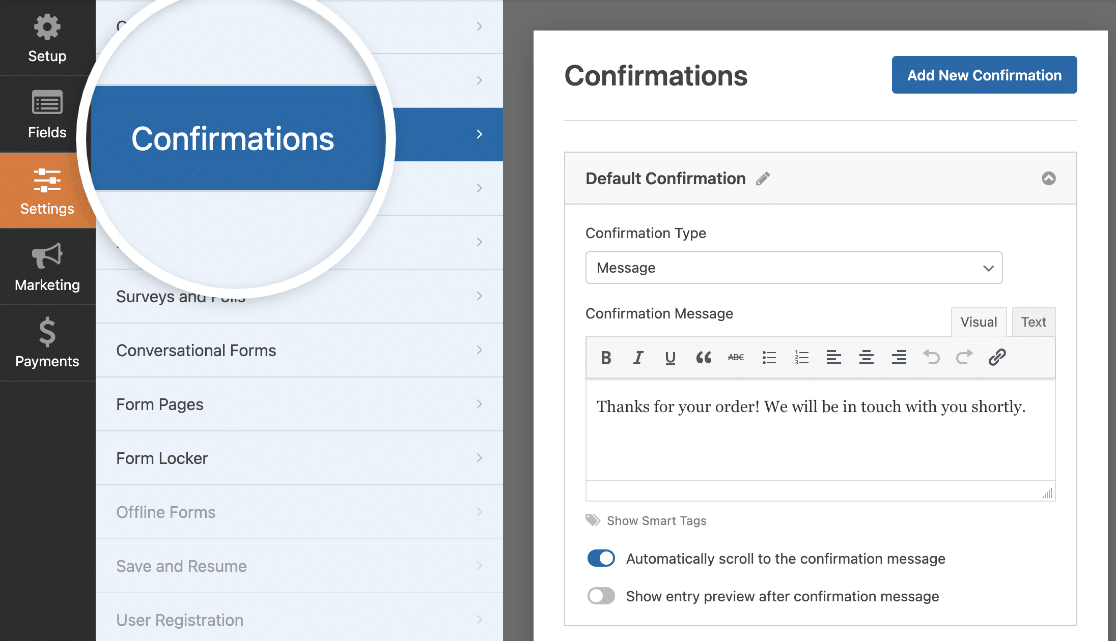1116x641 pixels.
Task: Click inside the confirmation message text area
Action: click(x=820, y=430)
